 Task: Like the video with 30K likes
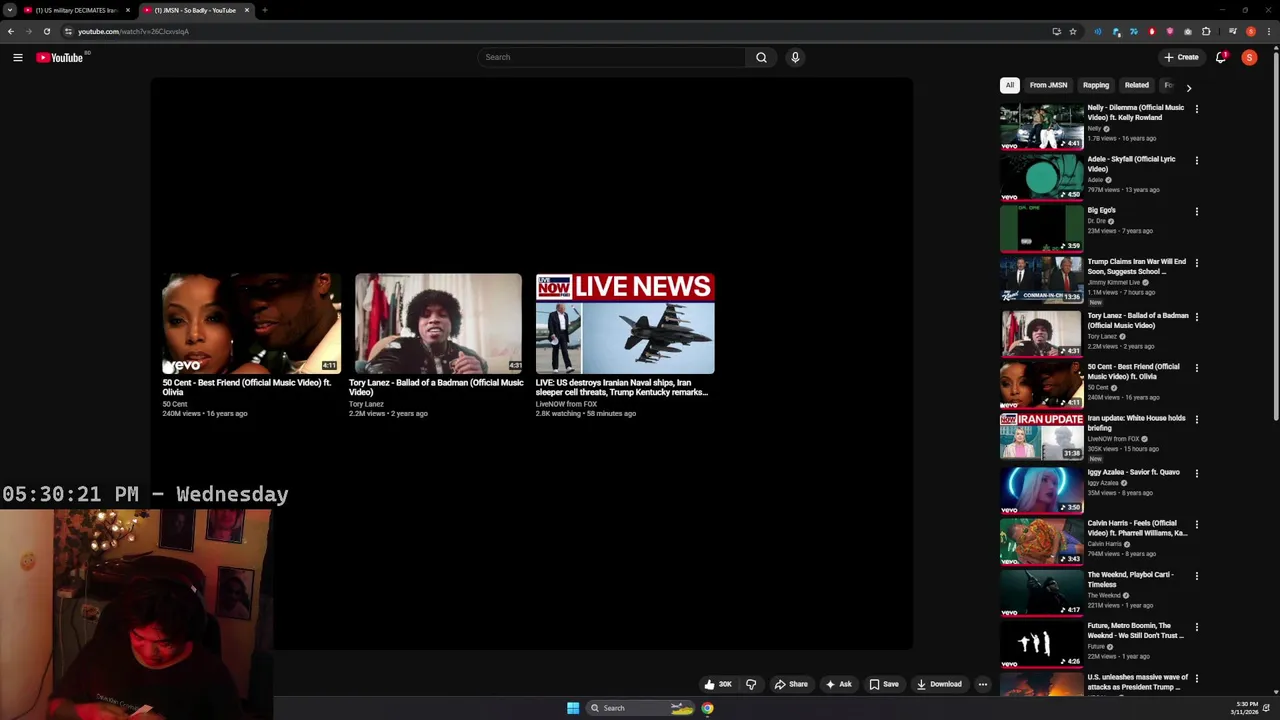coord(718,684)
